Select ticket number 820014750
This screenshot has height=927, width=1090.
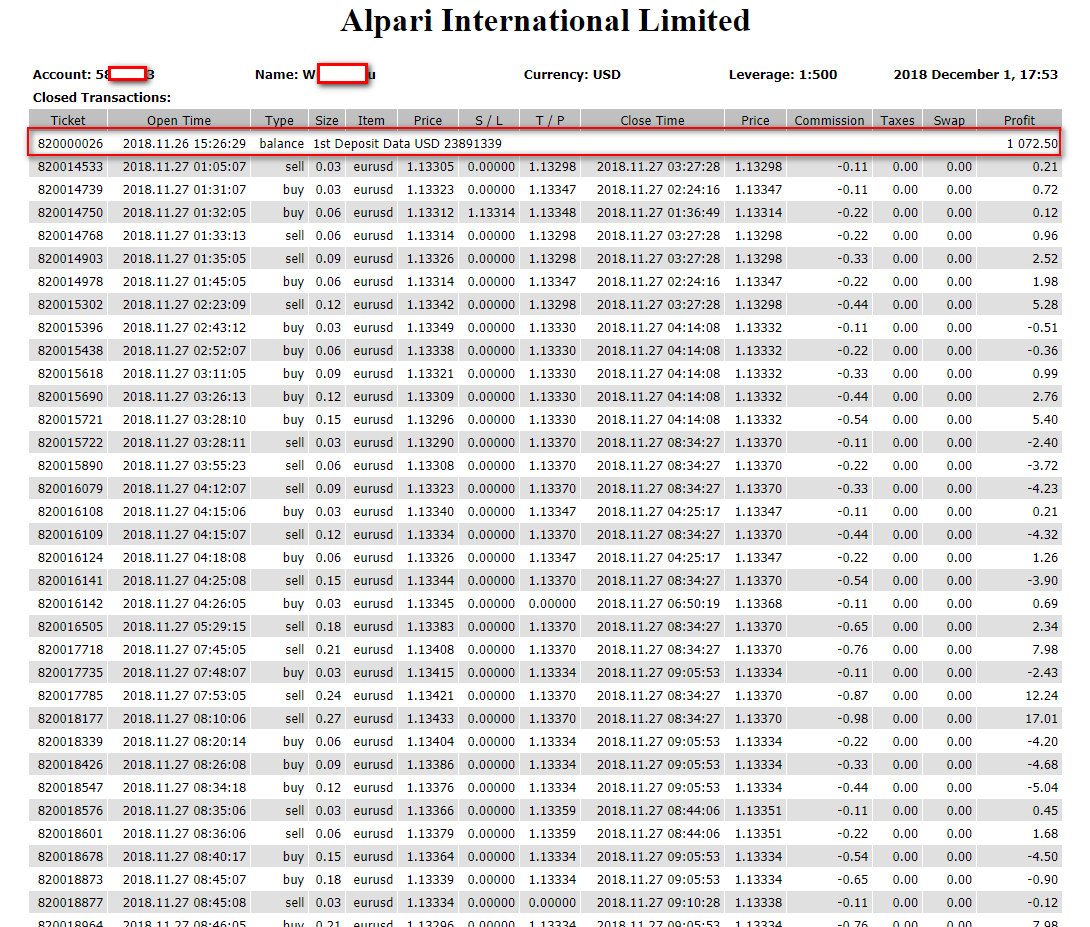click(70, 213)
